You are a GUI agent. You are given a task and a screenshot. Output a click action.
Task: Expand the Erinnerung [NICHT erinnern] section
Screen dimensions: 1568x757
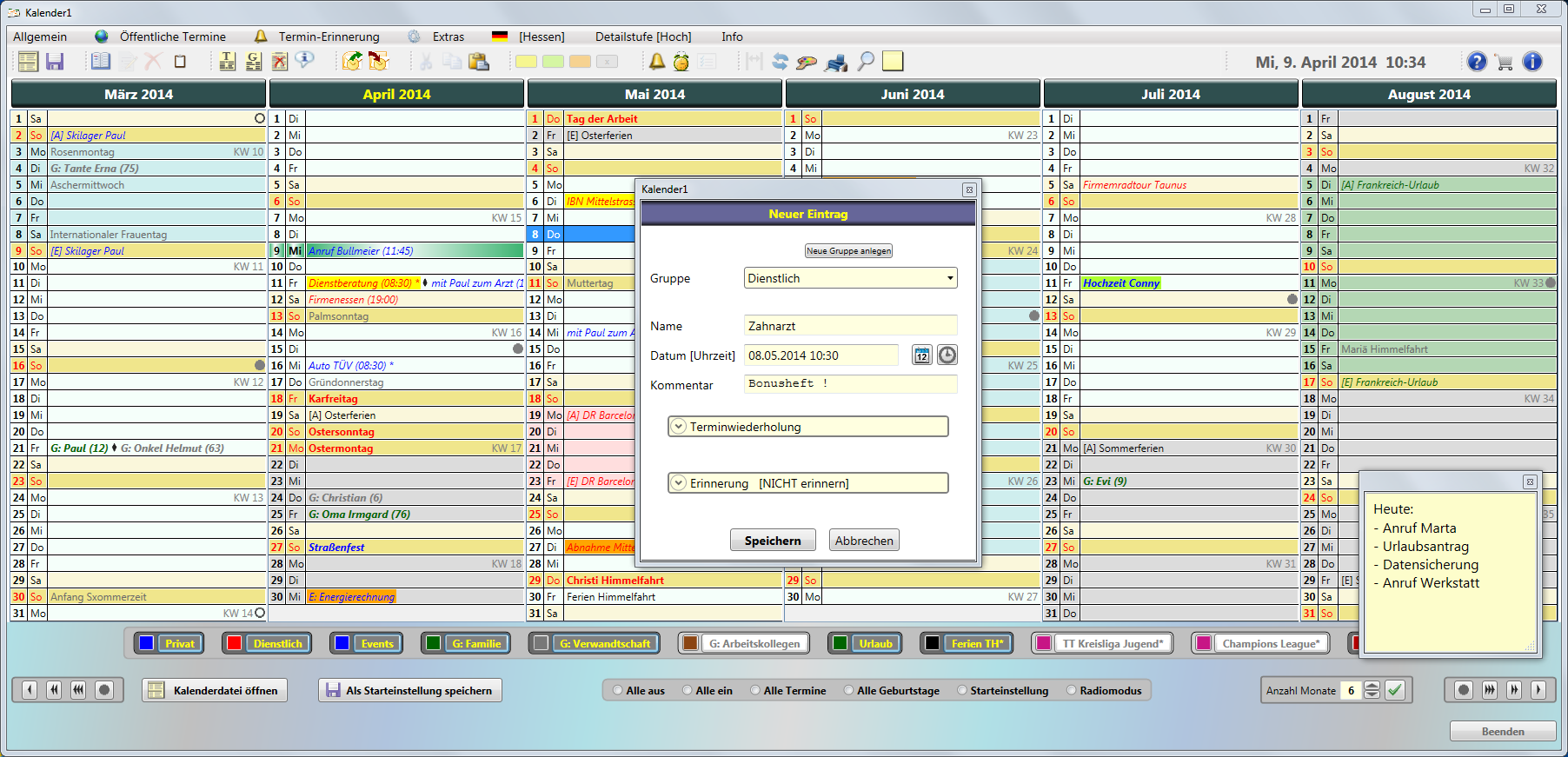pyautogui.click(x=808, y=483)
